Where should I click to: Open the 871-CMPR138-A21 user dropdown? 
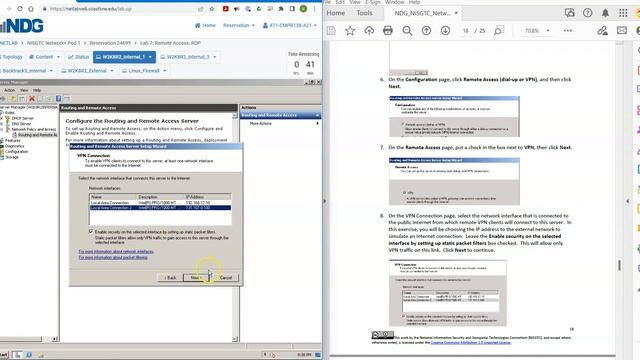(289, 25)
